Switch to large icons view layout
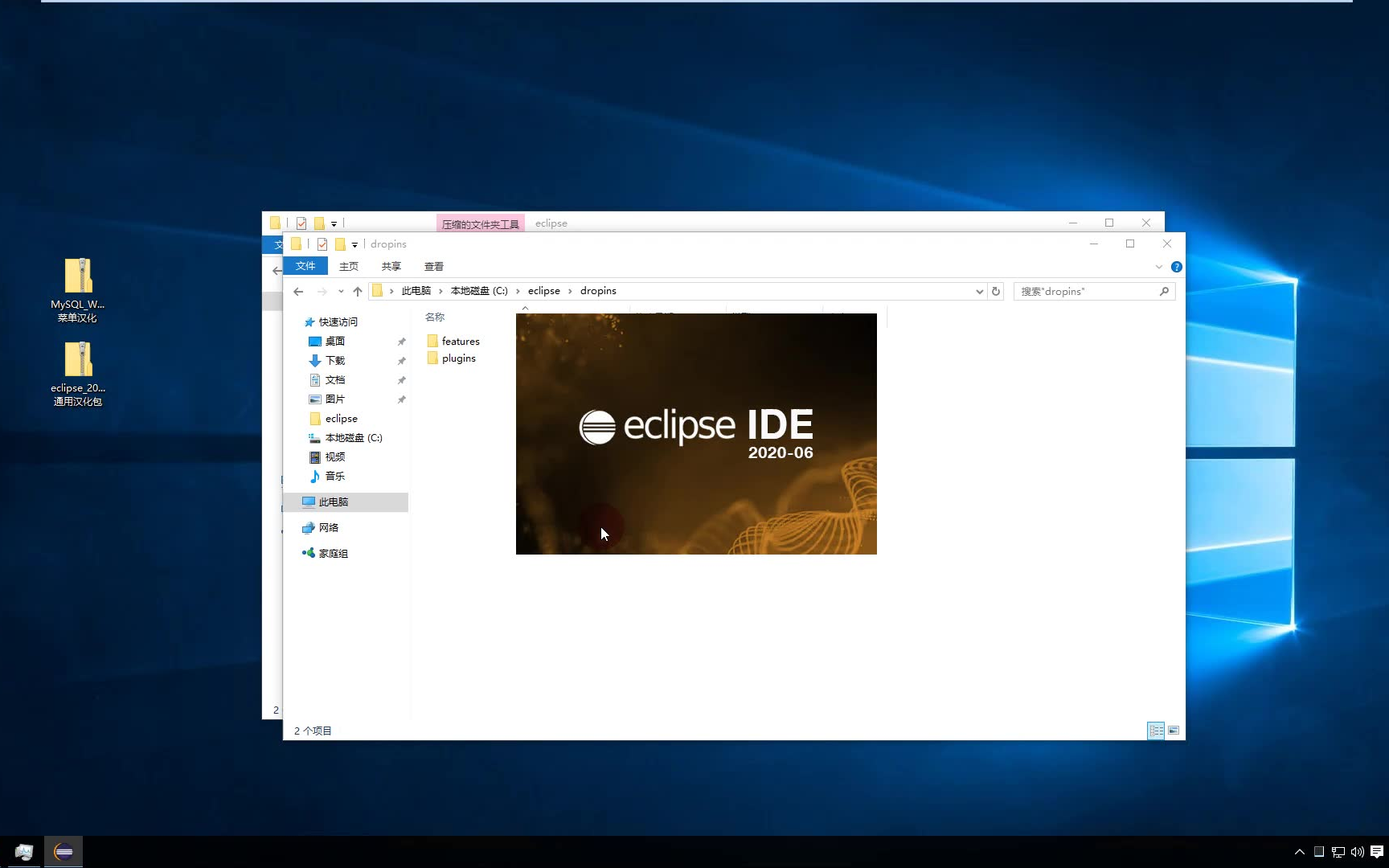 click(1174, 731)
